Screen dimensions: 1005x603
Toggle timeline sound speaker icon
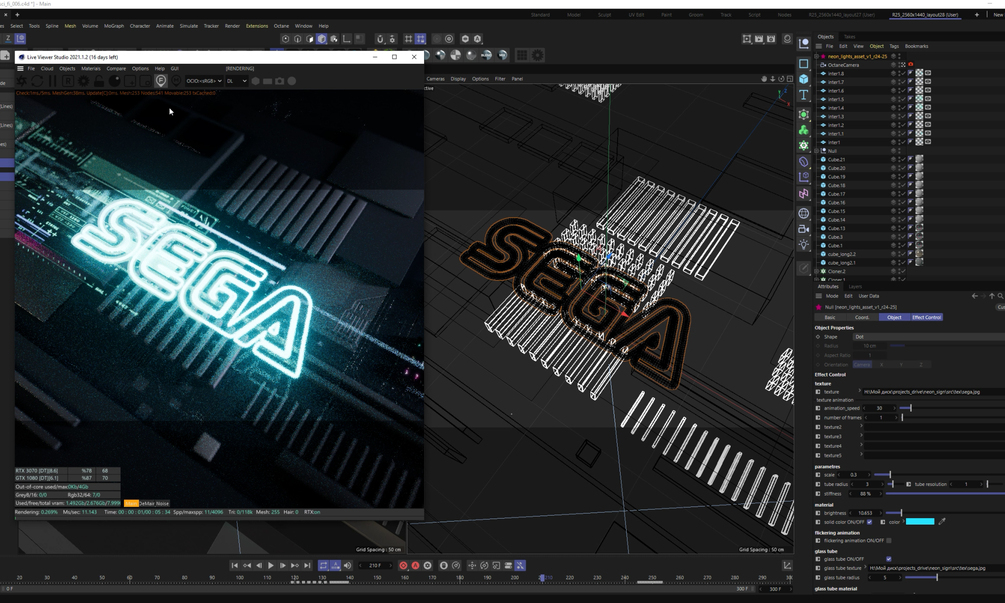tap(347, 565)
